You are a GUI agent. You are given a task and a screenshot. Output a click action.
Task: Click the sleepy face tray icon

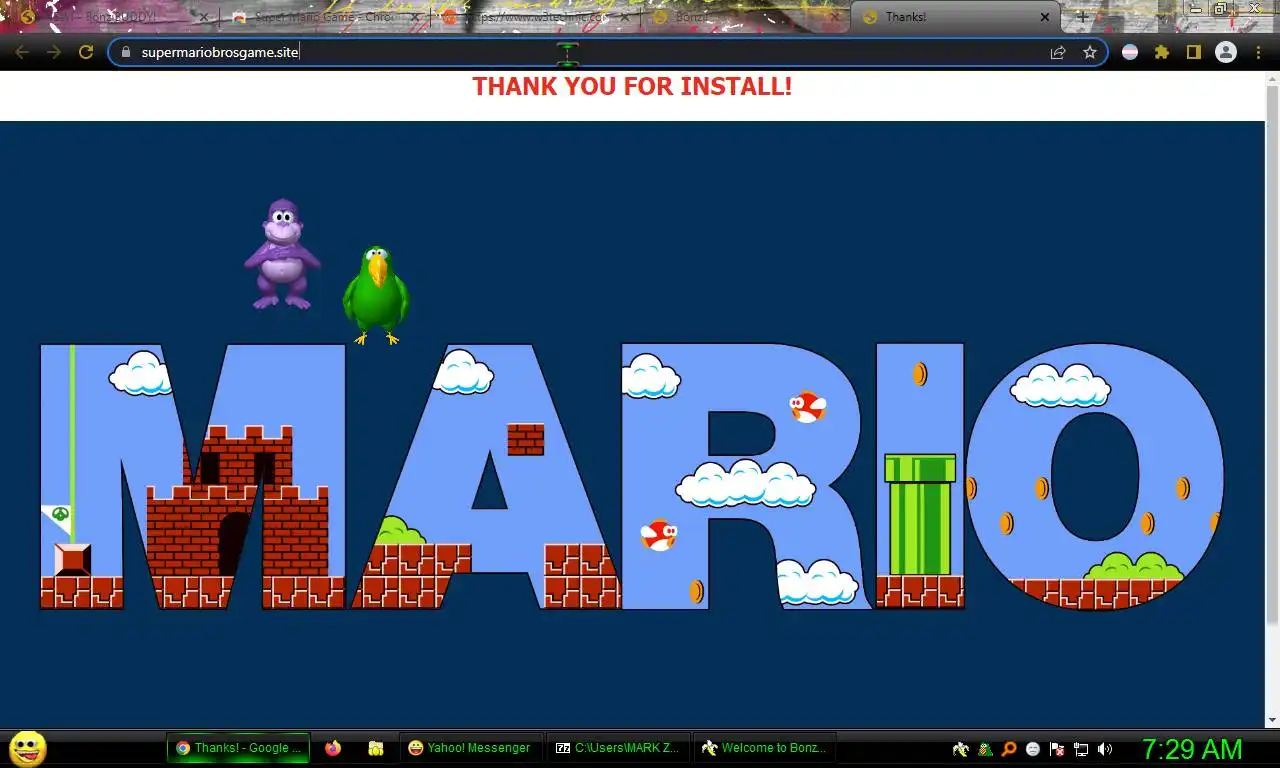[1033, 749]
